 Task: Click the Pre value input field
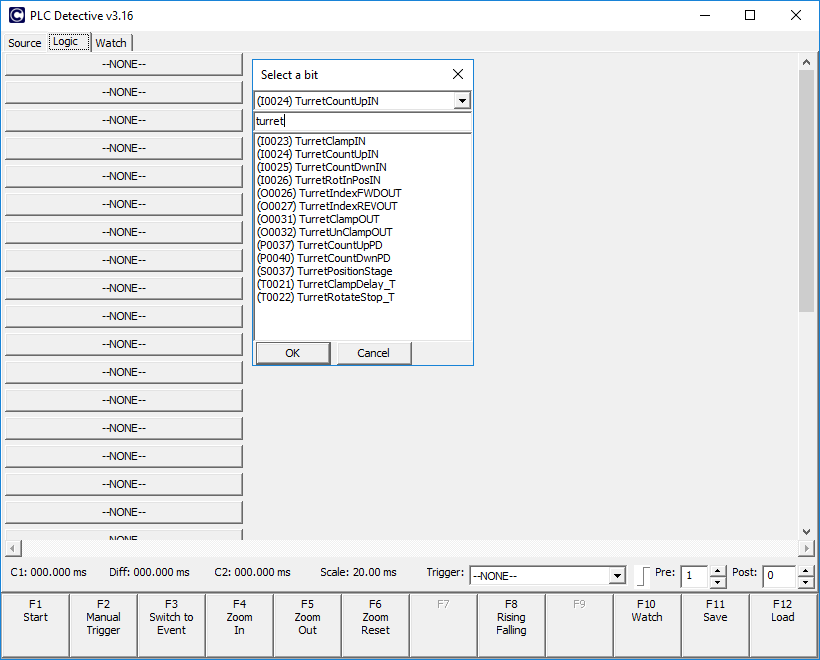coord(696,576)
